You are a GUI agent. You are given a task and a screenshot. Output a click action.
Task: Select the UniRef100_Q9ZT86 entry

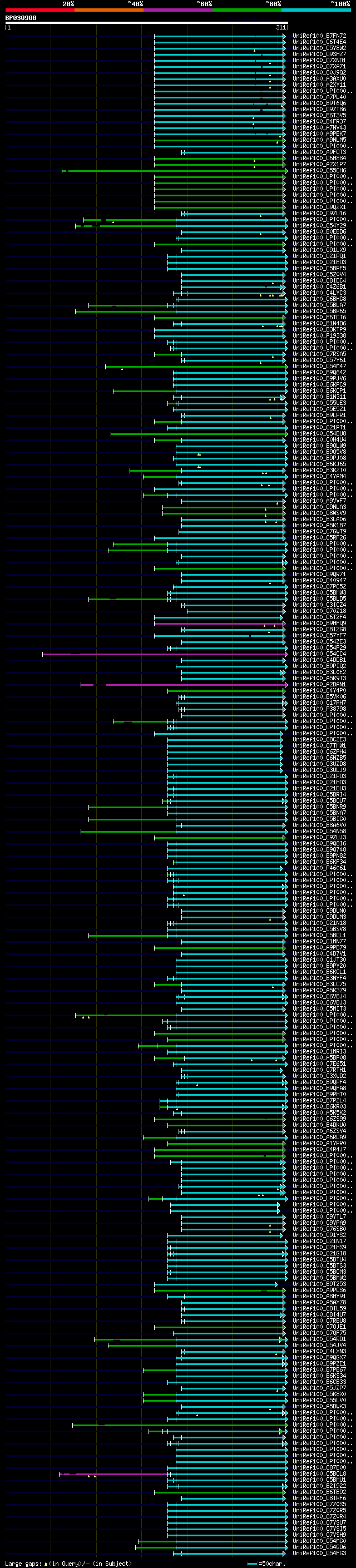pos(319,110)
